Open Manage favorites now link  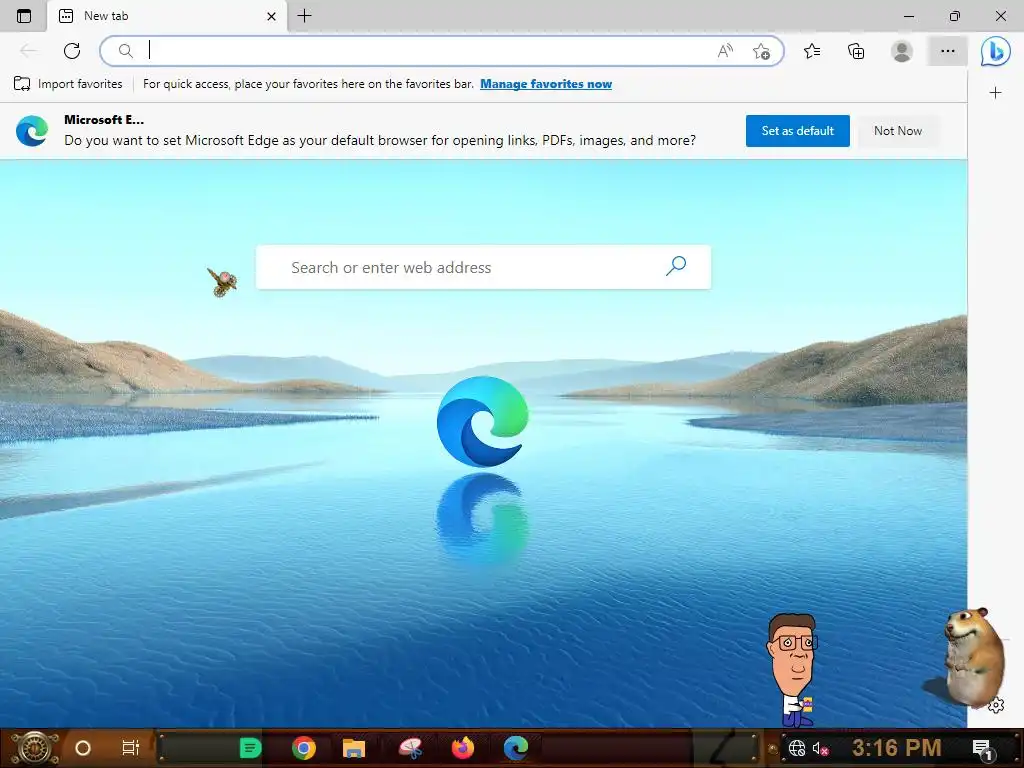(546, 84)
